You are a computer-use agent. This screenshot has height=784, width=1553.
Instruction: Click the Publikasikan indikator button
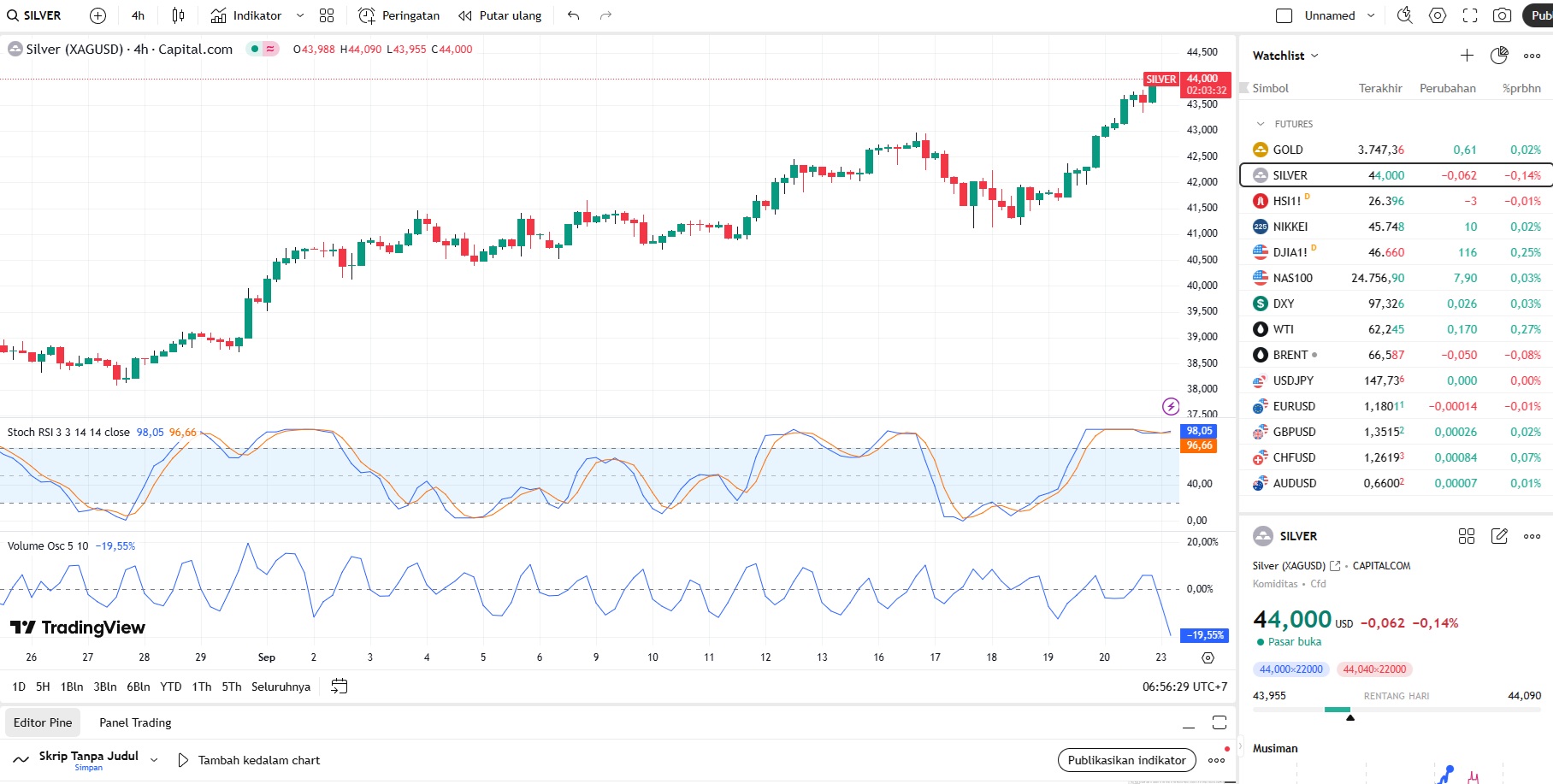tap(1126, 760)
